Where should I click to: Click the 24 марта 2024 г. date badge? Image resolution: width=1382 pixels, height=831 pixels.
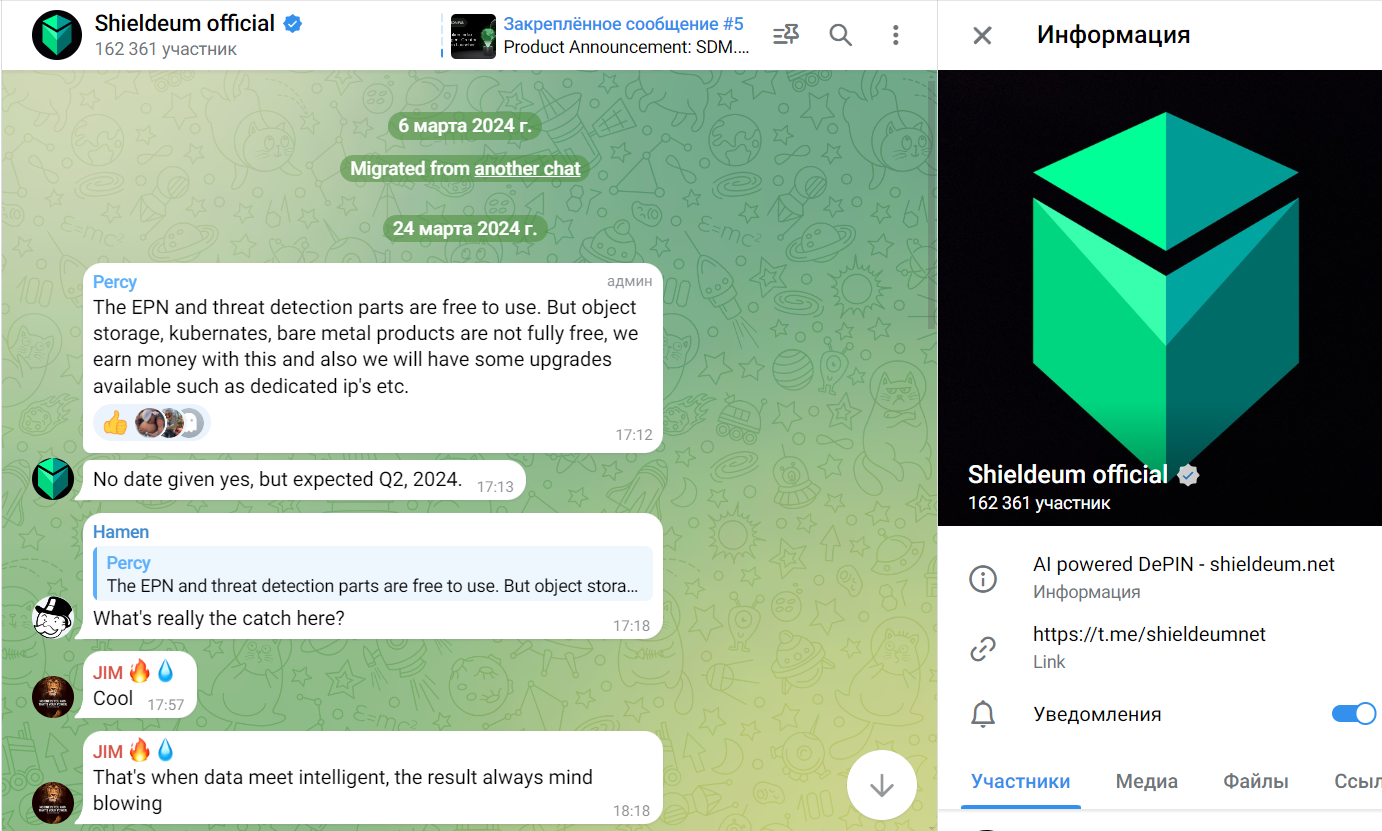[x=465, y=229]
